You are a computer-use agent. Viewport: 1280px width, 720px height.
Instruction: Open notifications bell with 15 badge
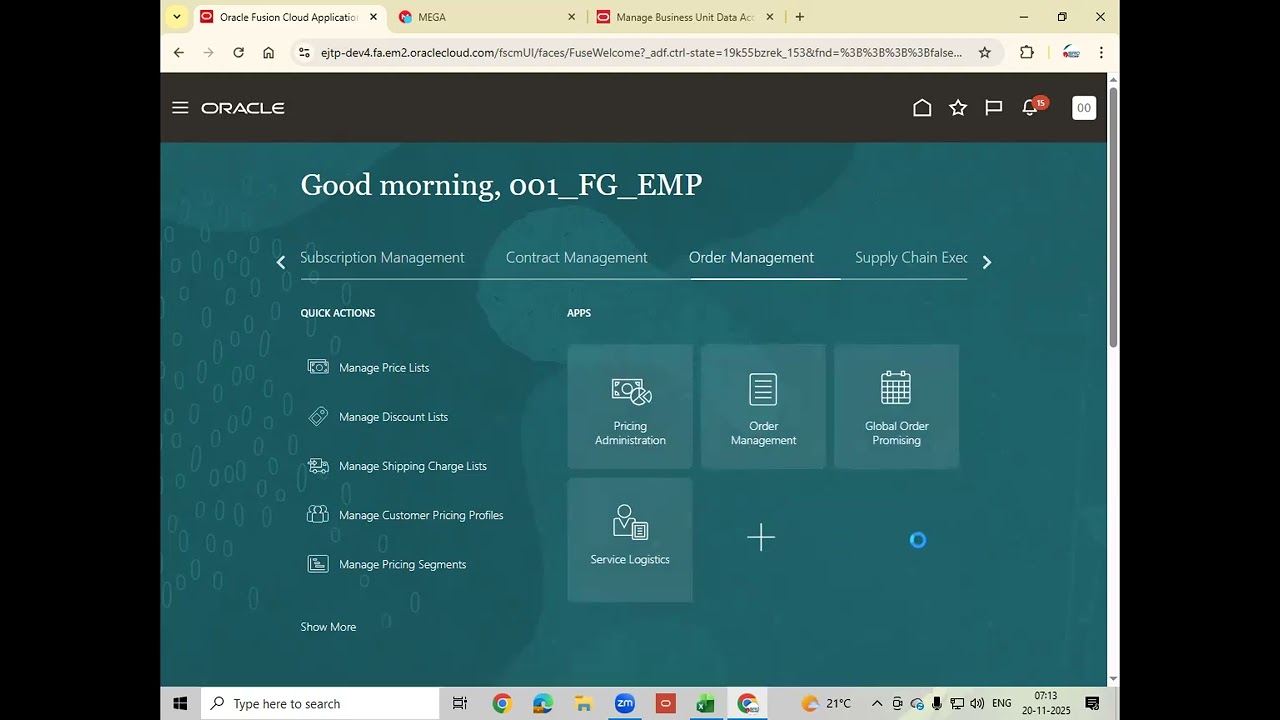click(x=1032, y=106)
